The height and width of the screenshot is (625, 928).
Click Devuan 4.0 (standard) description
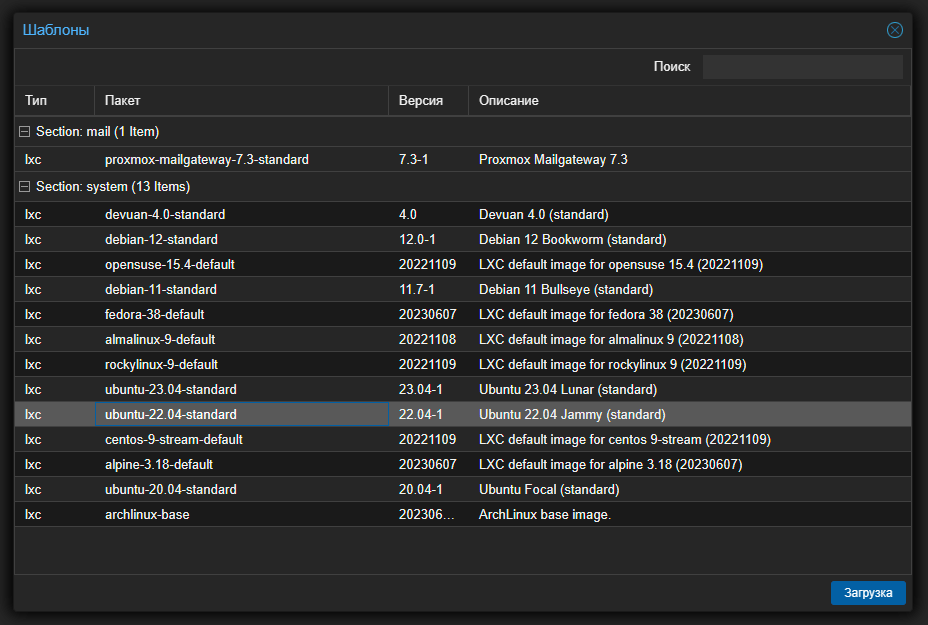coord(543,214)
